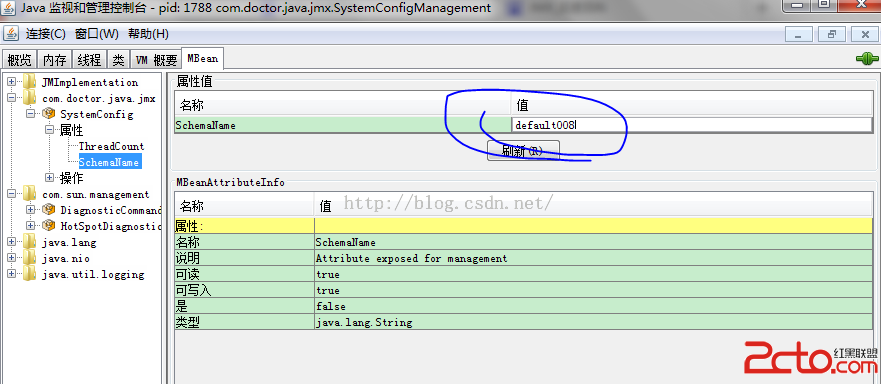Screen dimensions: 881x384
Task: Switch to the 类 tab
Action: coord(119,60)
